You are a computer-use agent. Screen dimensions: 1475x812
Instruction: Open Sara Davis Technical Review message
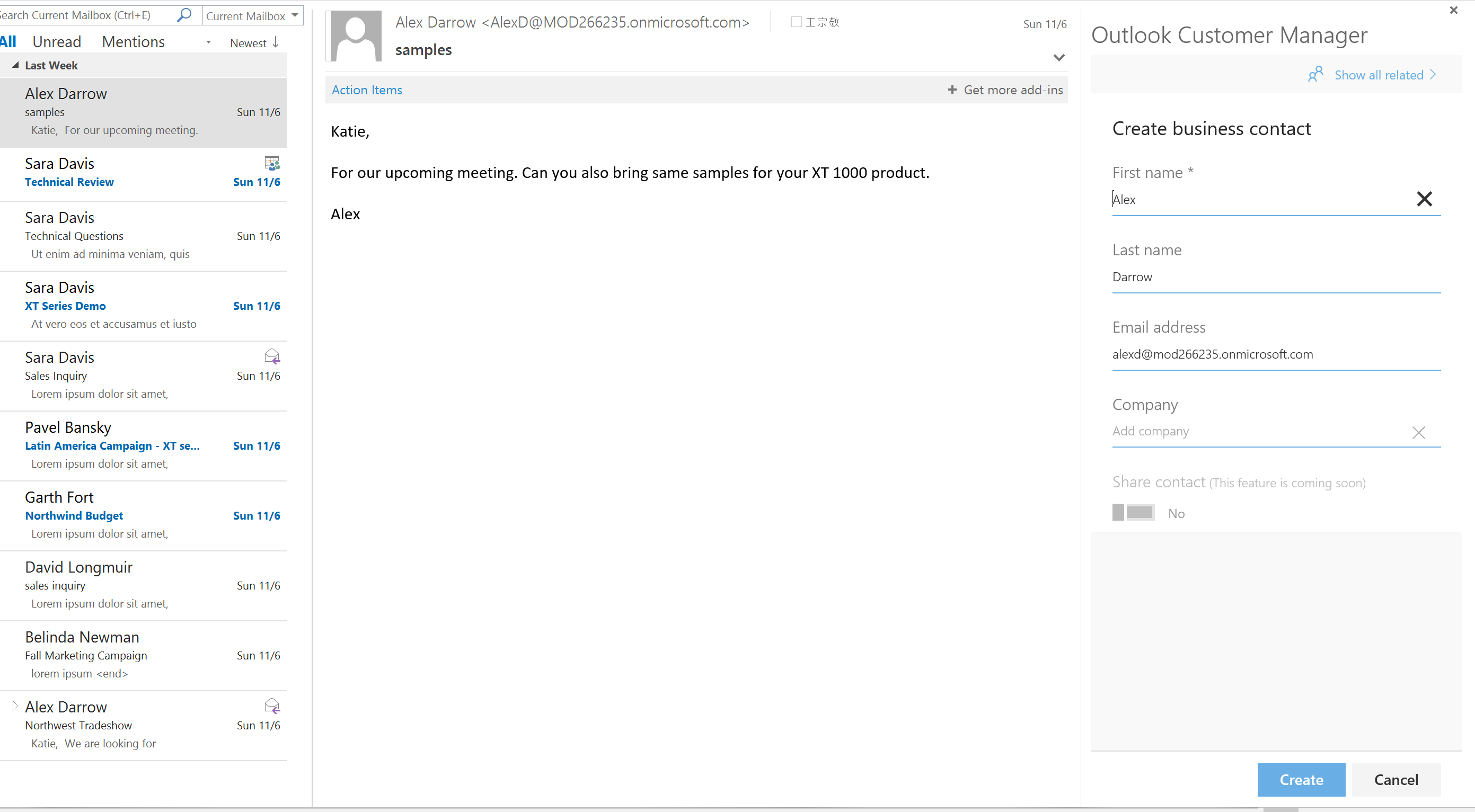(143, 175)
